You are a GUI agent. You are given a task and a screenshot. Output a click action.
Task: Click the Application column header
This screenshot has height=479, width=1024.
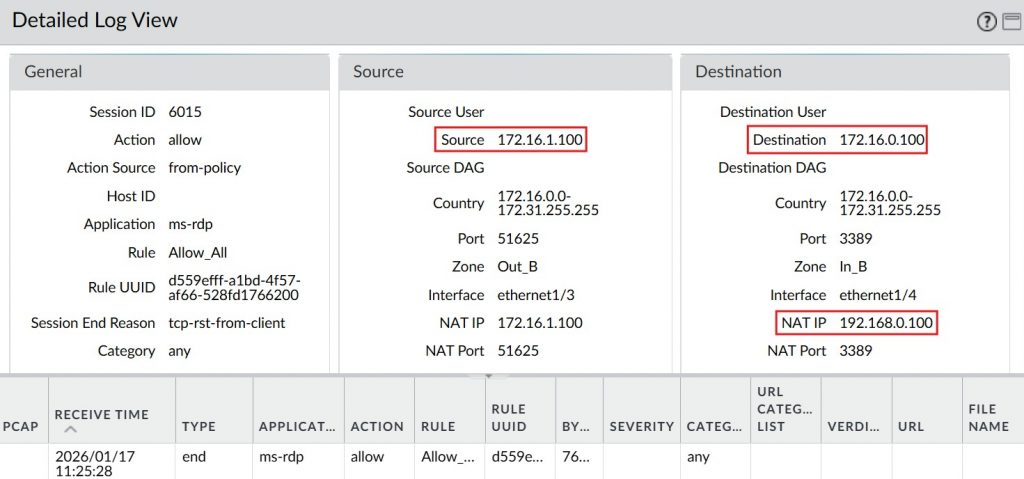[x=297, y=426]
